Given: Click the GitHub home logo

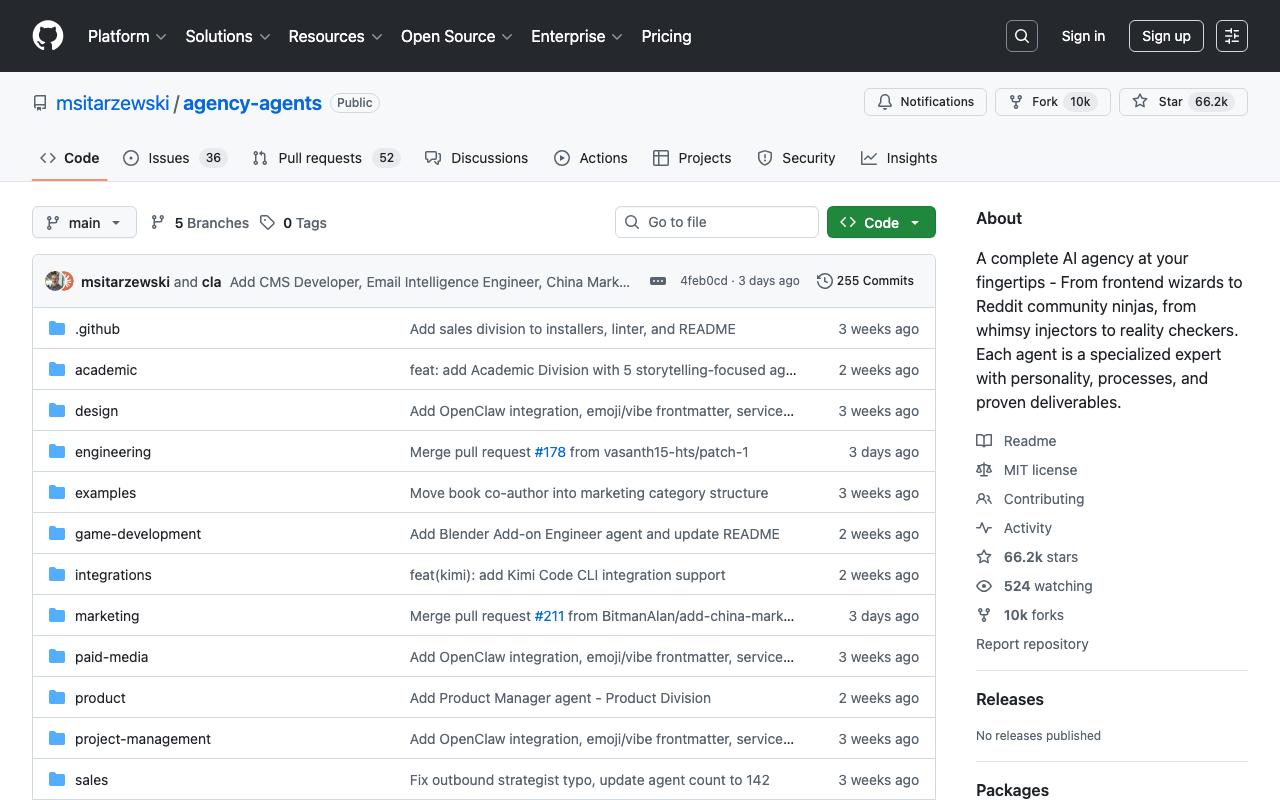Looking at the screenshot, I should 47,36.
